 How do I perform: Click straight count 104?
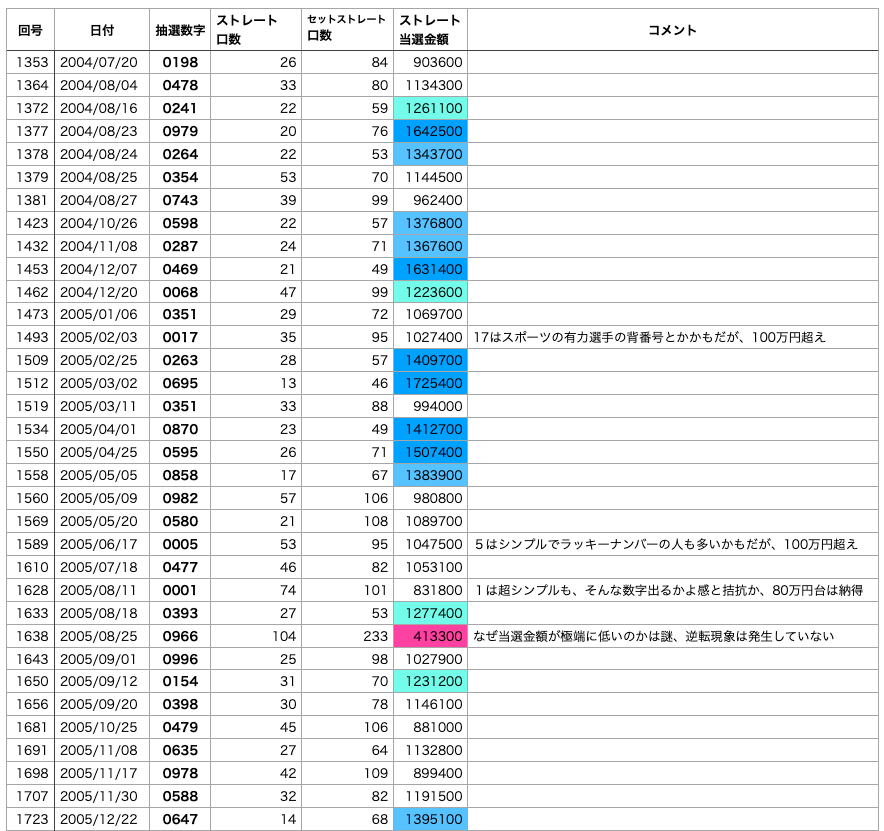(x=256, y=636)
